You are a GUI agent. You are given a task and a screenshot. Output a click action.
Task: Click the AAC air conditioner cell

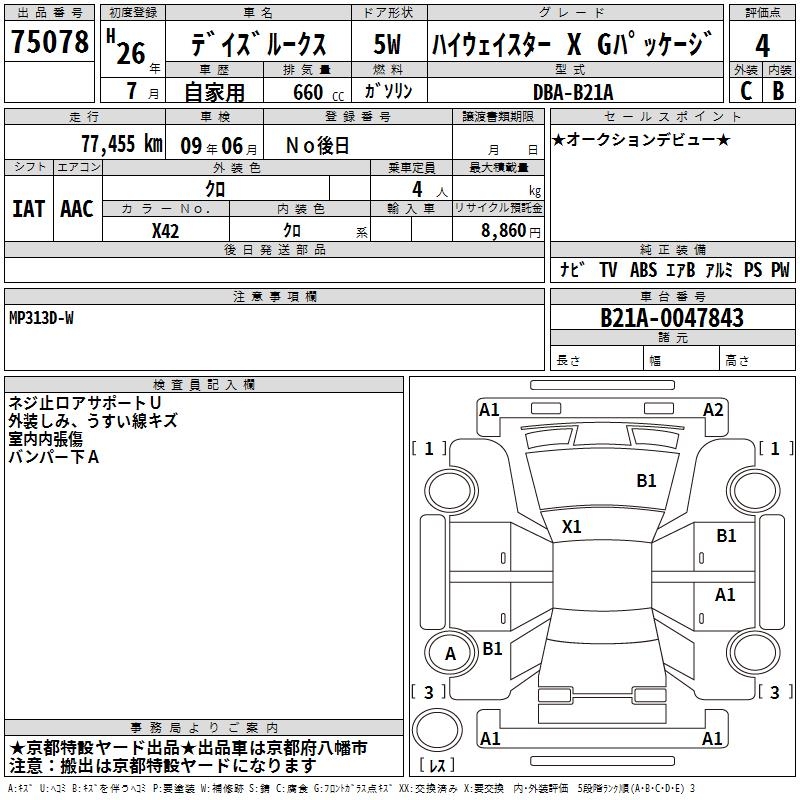click(x=77, y=209)
